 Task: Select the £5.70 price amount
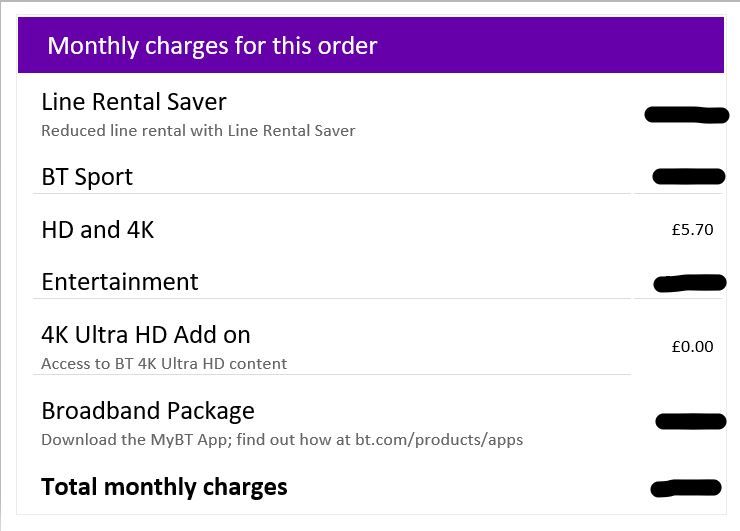tap(692, 230)
